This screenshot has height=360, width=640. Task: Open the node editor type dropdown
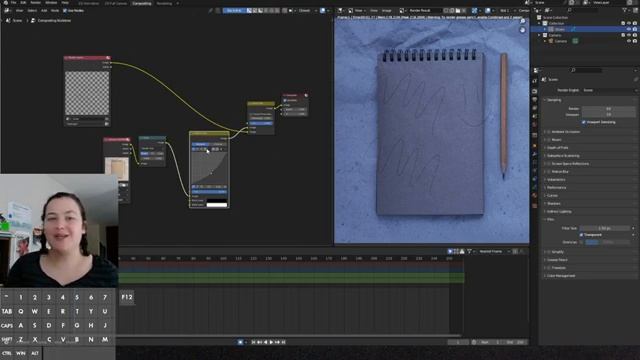[8, 11]
